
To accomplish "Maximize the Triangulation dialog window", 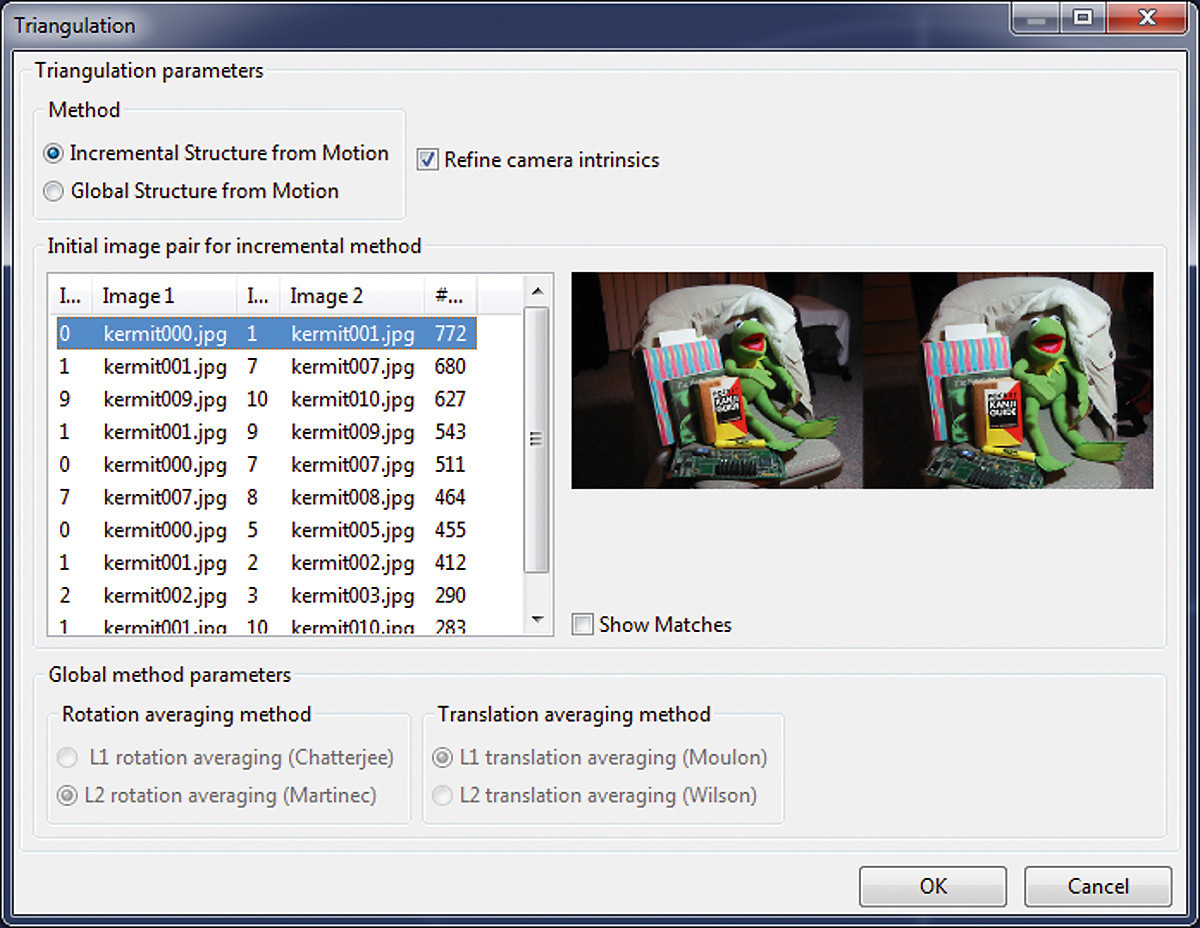I will [1082, 17].
